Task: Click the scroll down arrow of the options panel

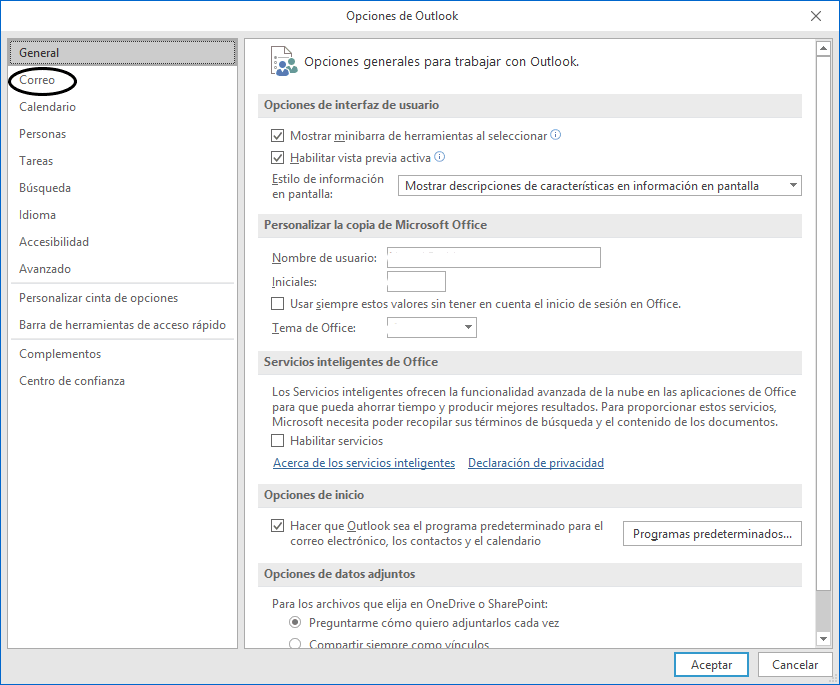Action: pyautogui.click(x=823, y=638)
